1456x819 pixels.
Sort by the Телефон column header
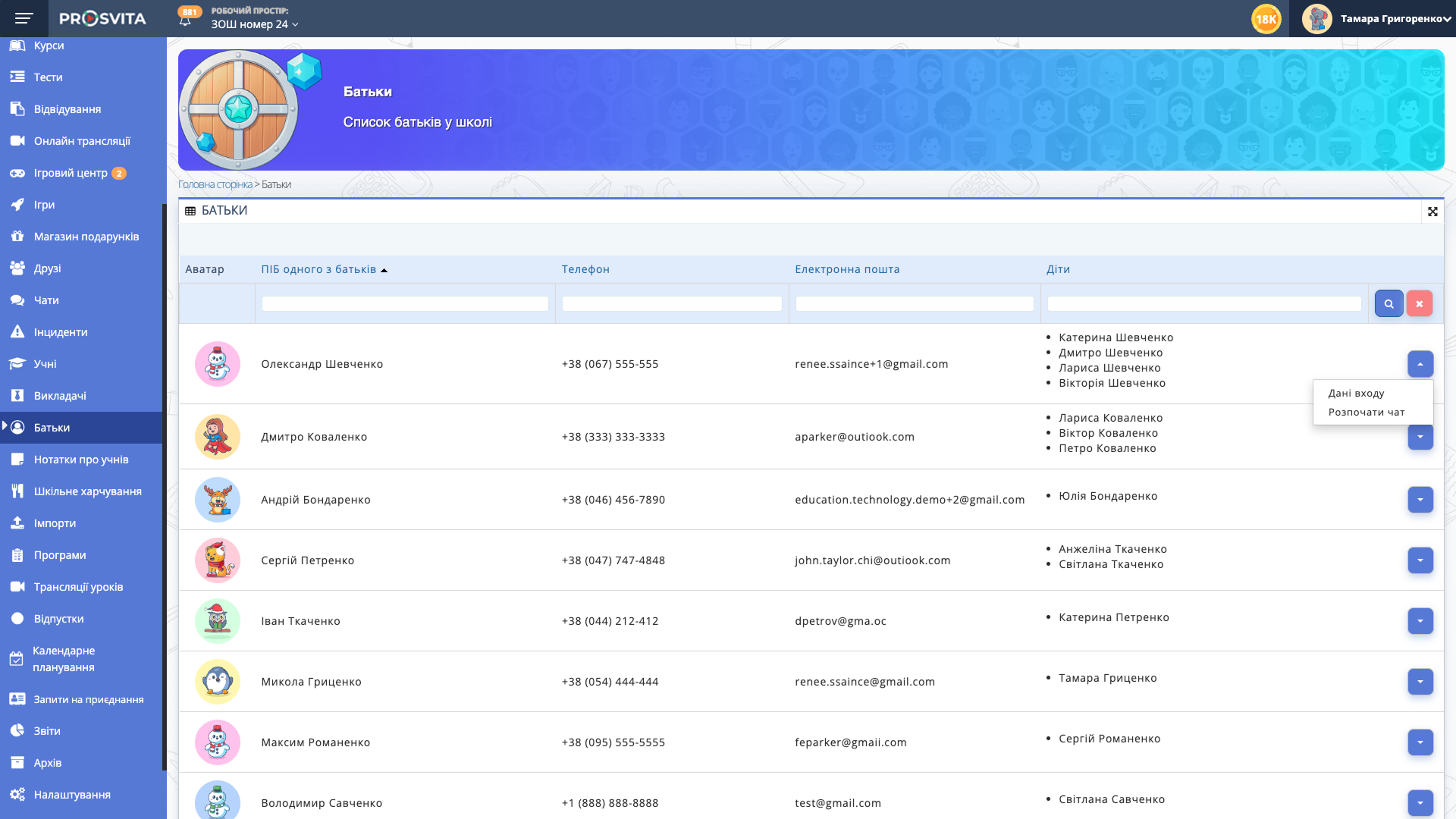click(x=585, y=269)
